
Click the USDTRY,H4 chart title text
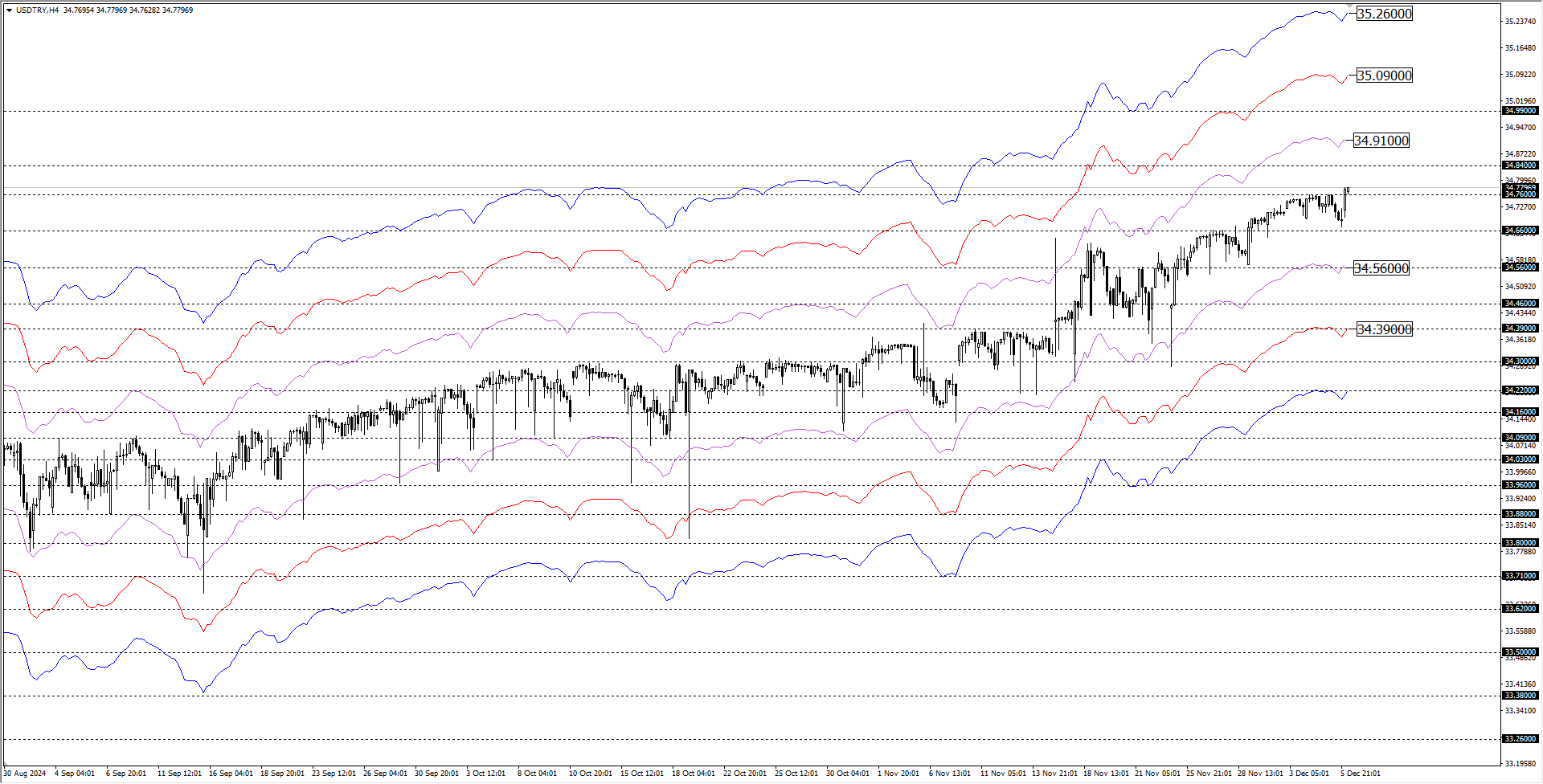coord(37,10)
